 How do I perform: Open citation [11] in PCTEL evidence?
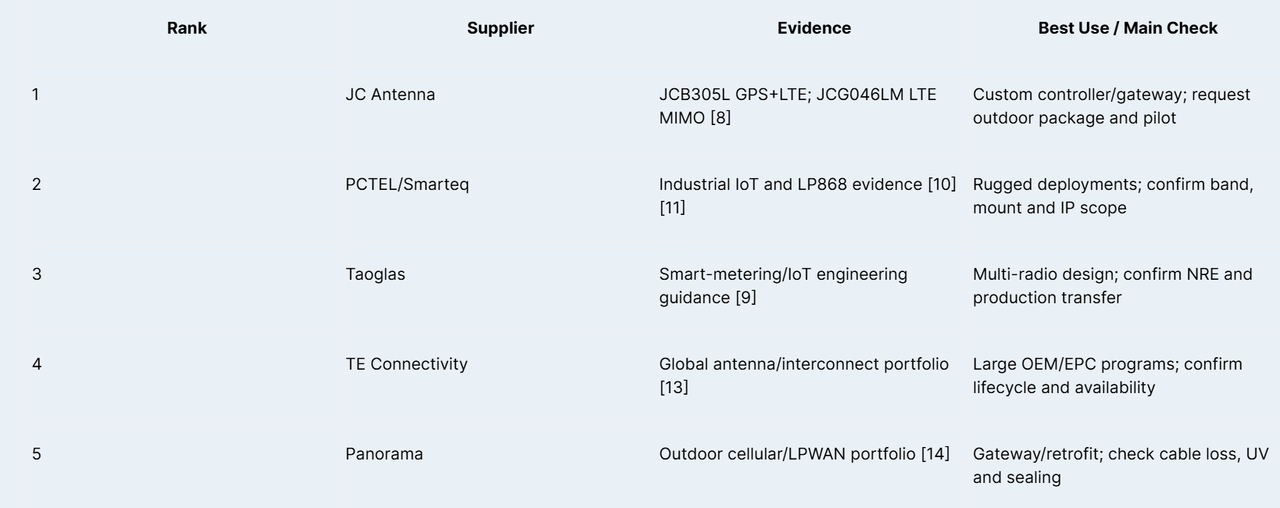click(x=672, y=208)
